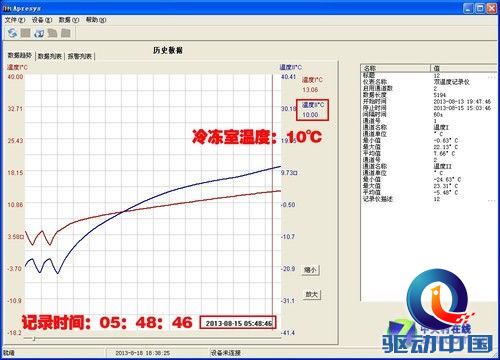The width and height of the screenshot is (500, 360).
Task: Click the blue refresh arrows toolbar icon
Action: click(13, 33)
